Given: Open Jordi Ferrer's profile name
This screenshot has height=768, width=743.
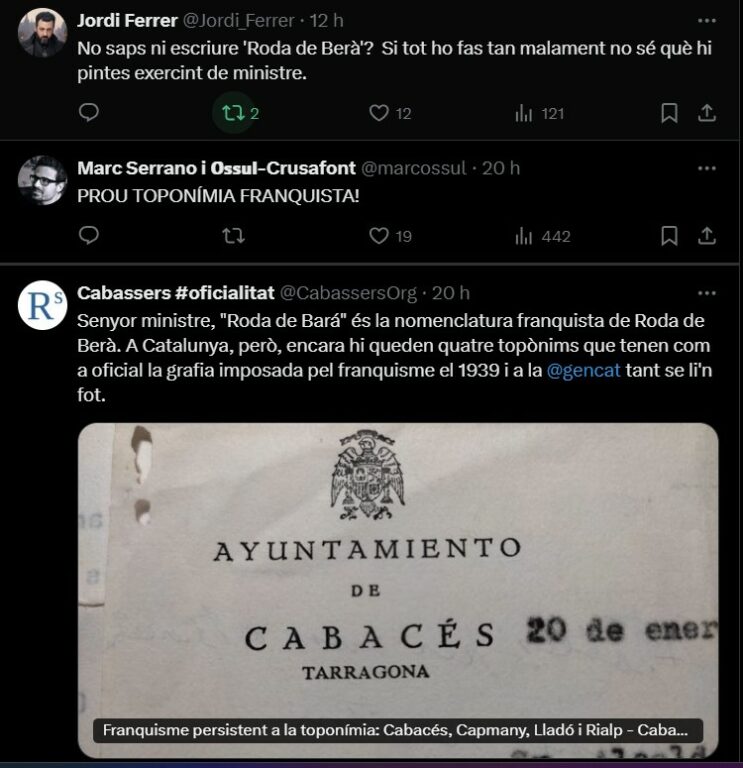Looking at the screenshot, I should tap(127, 21).
